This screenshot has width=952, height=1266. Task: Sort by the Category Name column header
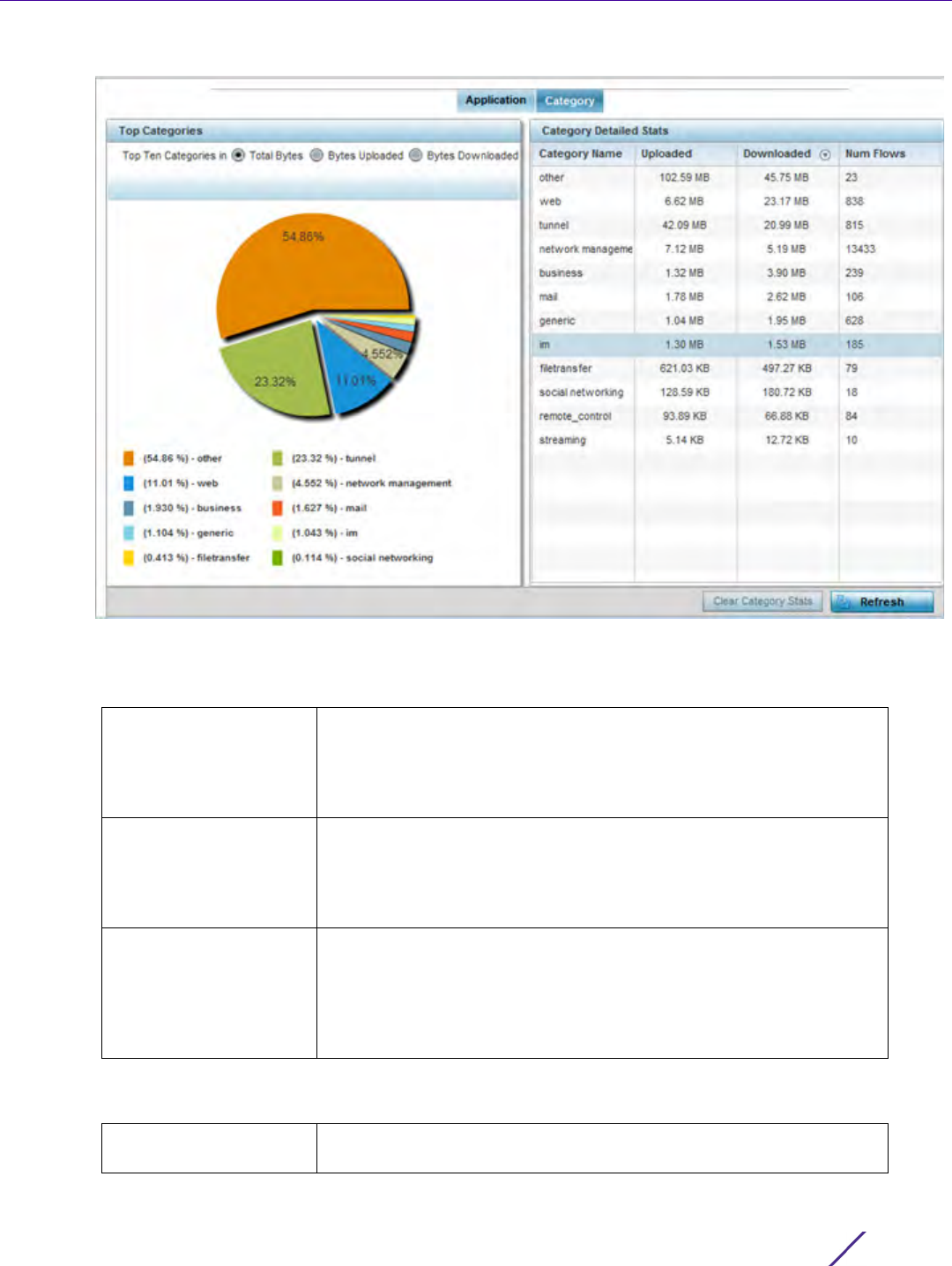582,153
